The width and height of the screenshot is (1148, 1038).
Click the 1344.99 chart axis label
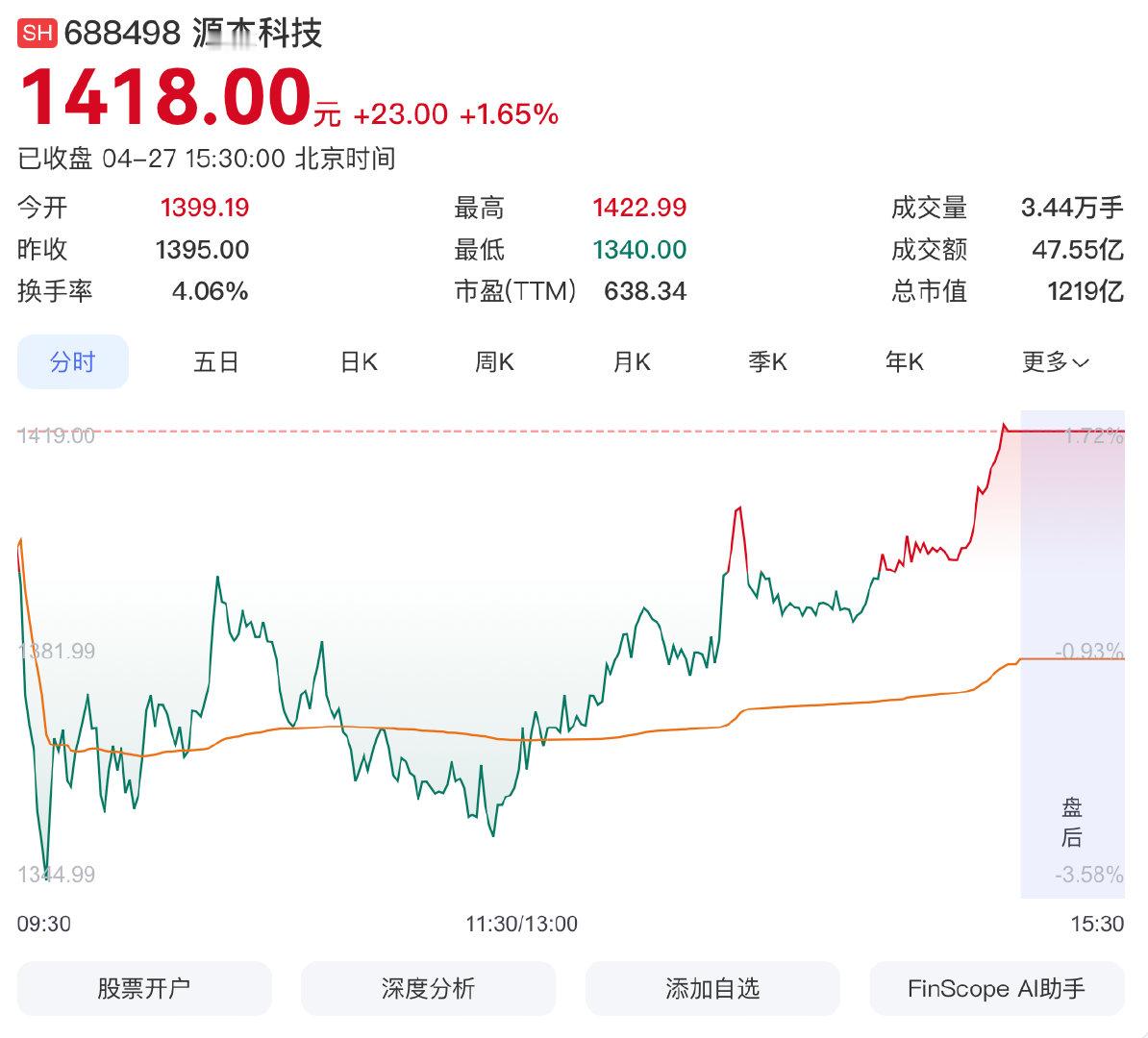pyautogui.click(x=57, y=874)
